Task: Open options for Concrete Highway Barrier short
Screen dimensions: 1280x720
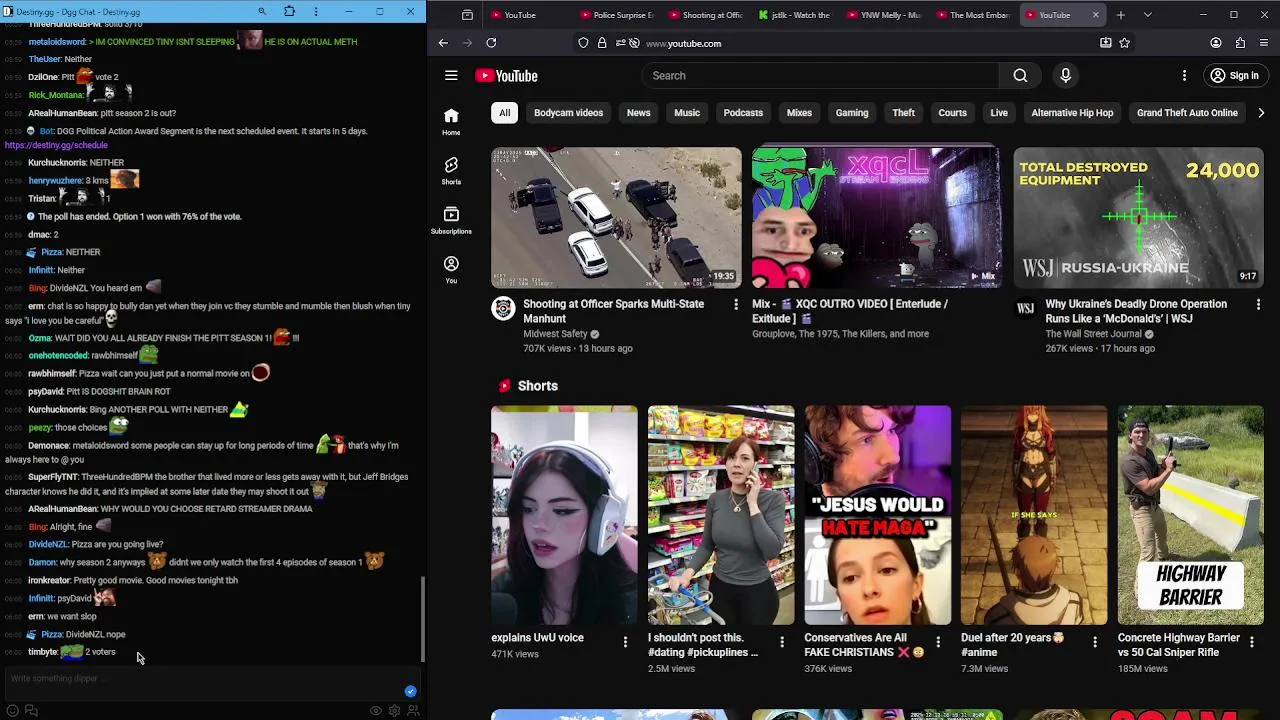Action: [1251, 641]
